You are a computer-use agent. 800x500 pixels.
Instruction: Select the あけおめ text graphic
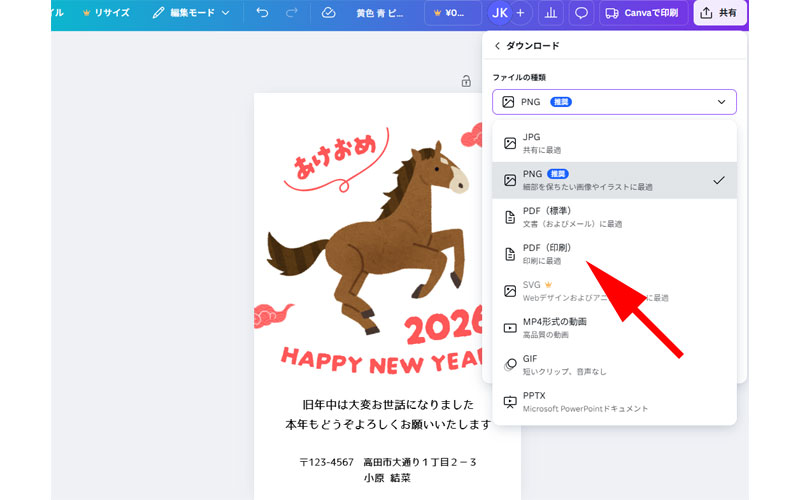[336, 159]
